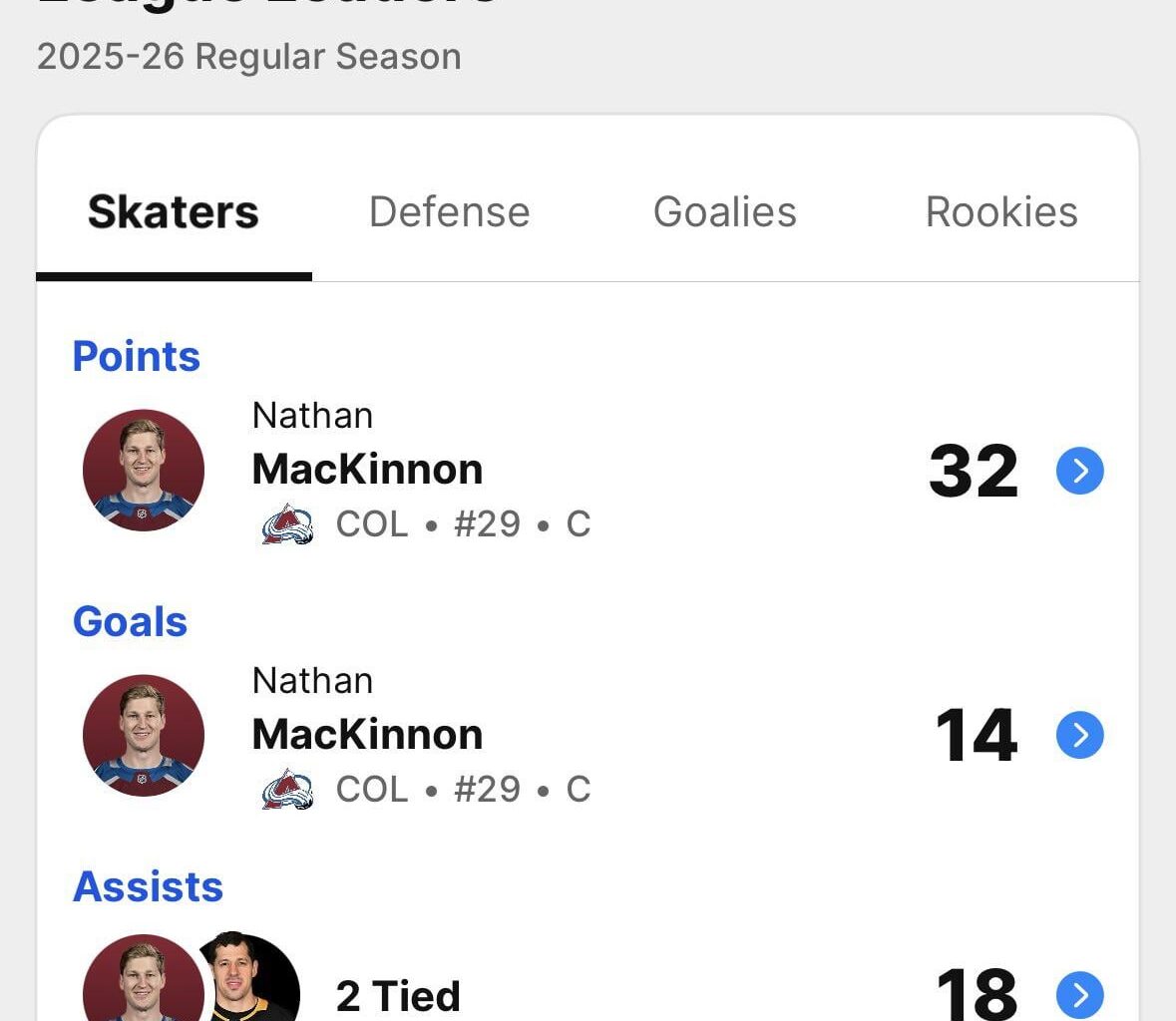Click MacKinnon's name in the Goals section
Viewport: 1176px width, 1021px height.
367,735
